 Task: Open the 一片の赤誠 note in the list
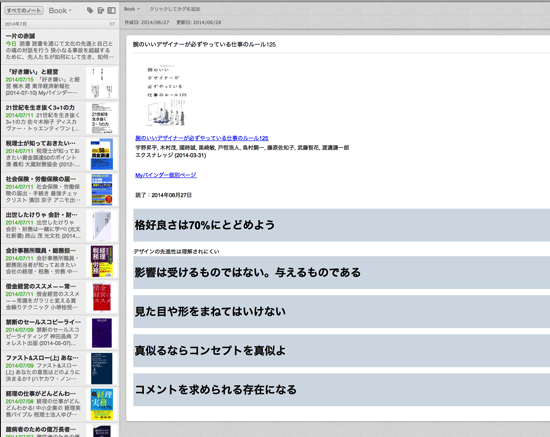tap(60, 46)
